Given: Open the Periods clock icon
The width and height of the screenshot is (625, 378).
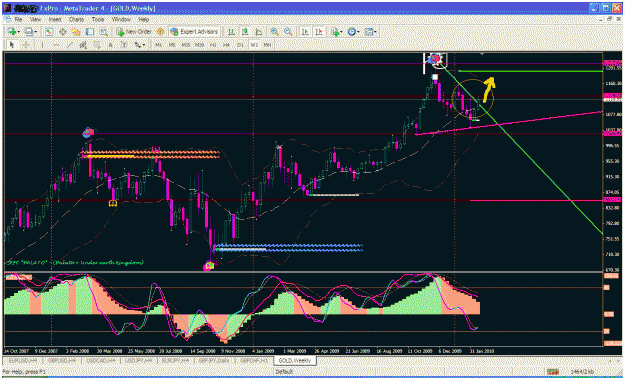Looking at the screenshot, I should 352,32.
